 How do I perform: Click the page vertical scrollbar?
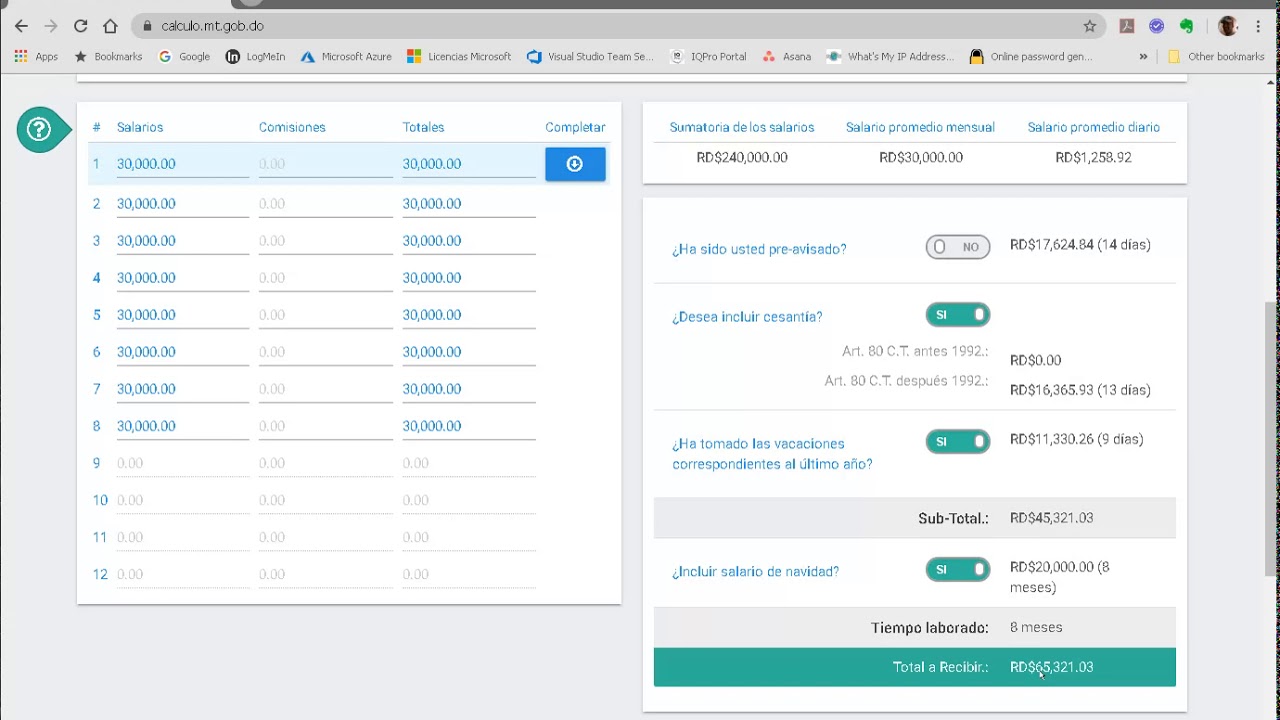tap(1271, 440)
